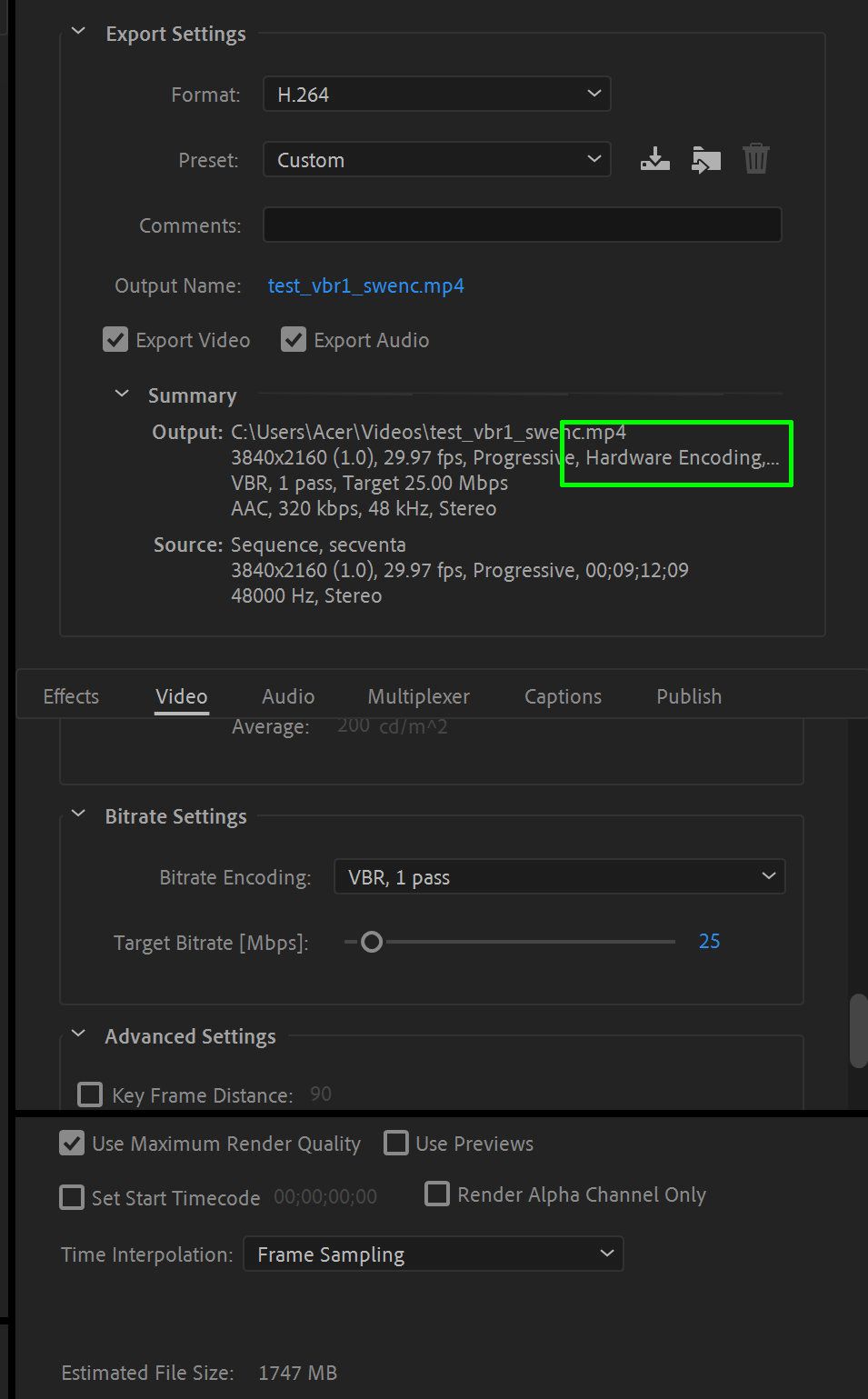Click the Delete Preset trash icon
Screen dimensions: 868x1399
(756, 159)
